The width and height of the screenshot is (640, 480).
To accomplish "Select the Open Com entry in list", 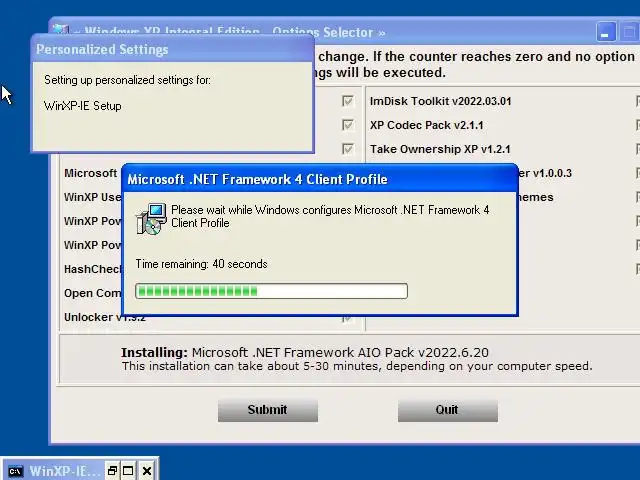I will click(92, 293).
